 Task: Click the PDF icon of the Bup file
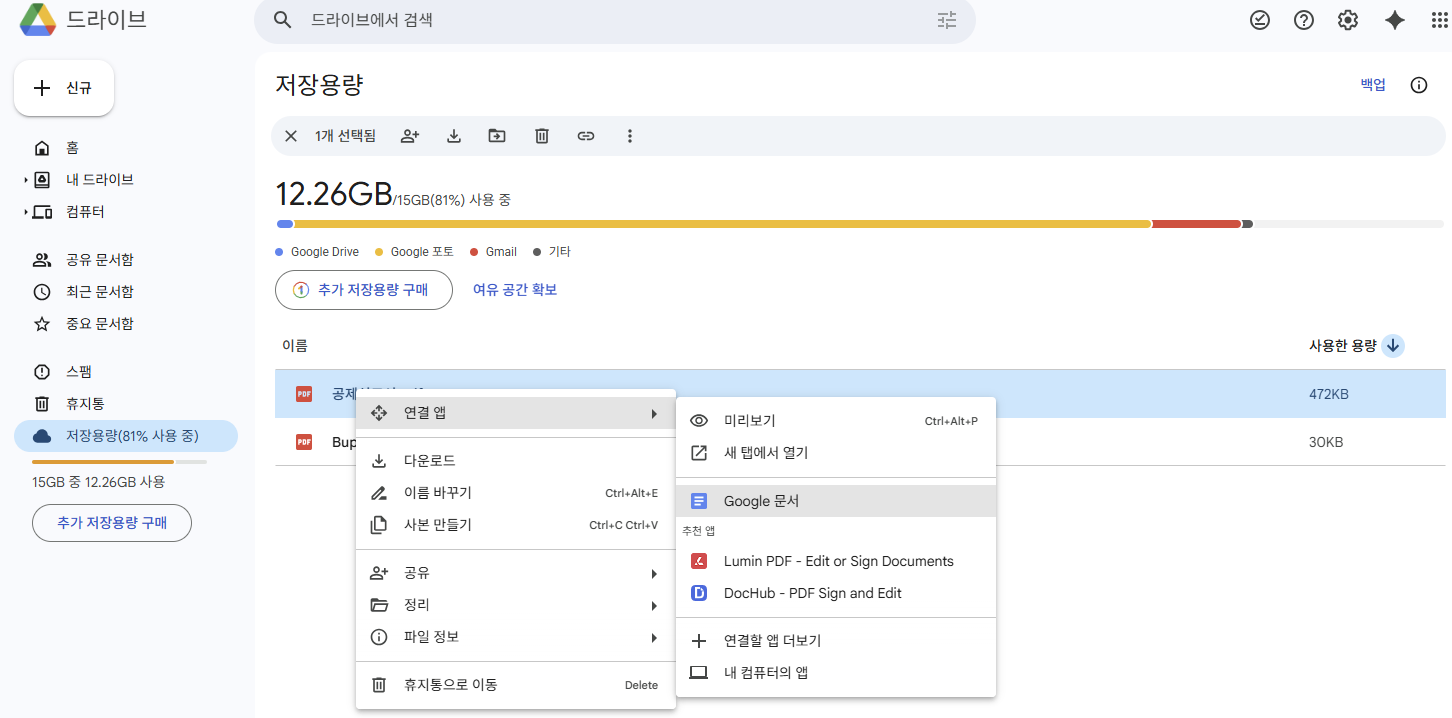click(304, 442)
